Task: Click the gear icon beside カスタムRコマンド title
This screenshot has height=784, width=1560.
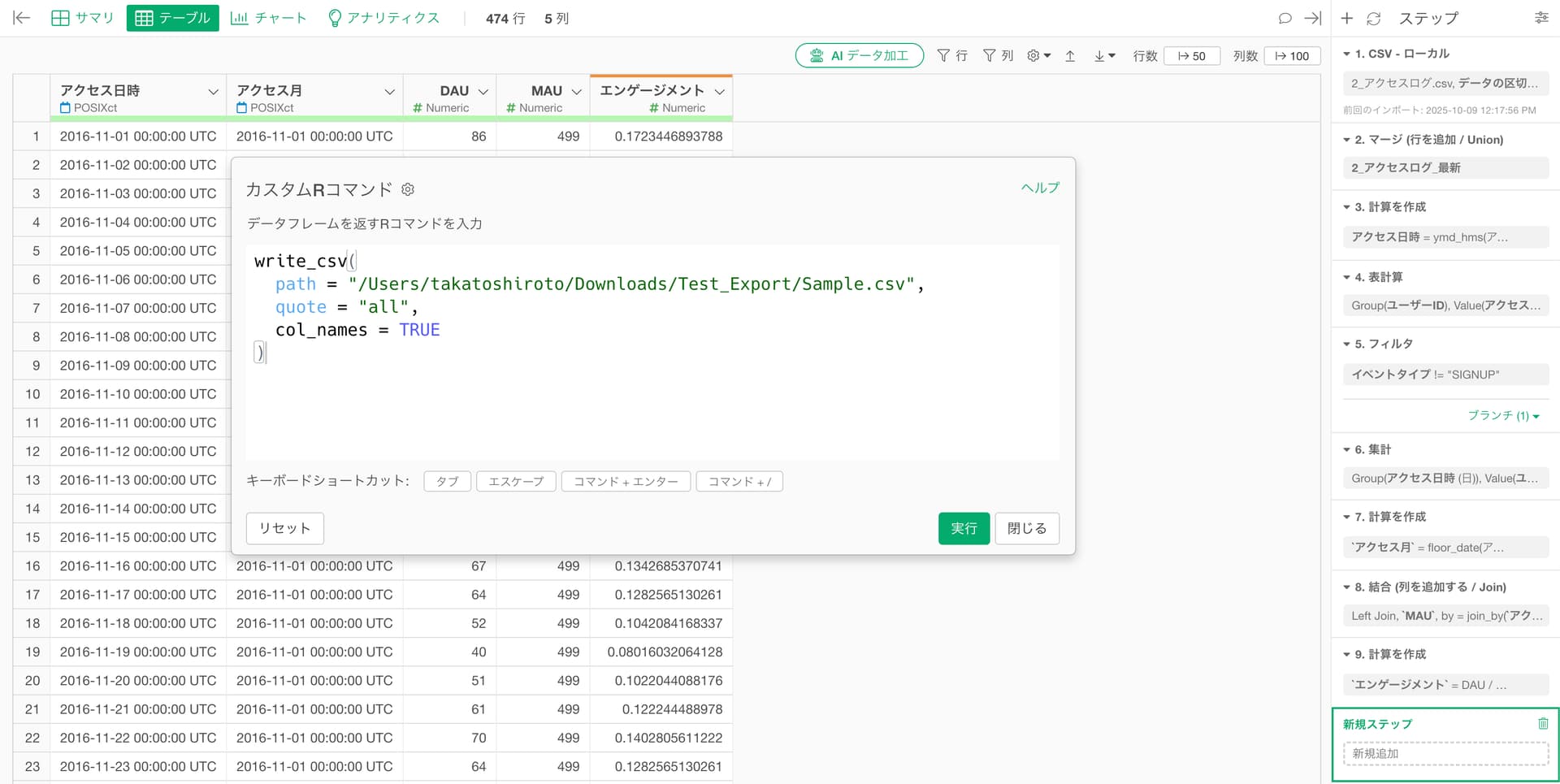Action: click(408, 189)
